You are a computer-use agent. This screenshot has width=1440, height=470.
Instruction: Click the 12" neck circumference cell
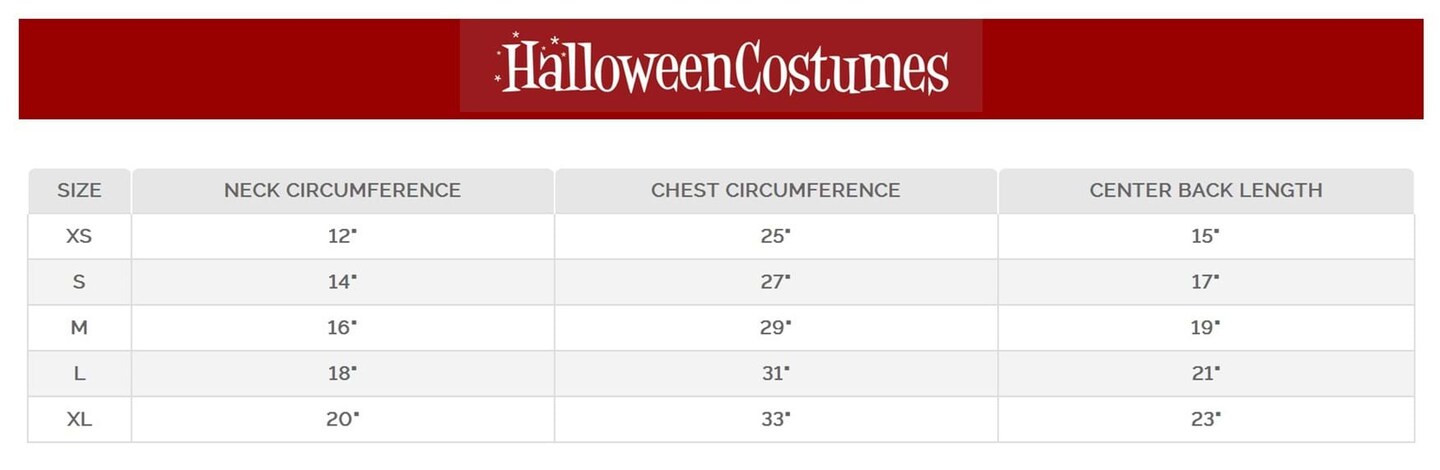(x=341, y=236)
